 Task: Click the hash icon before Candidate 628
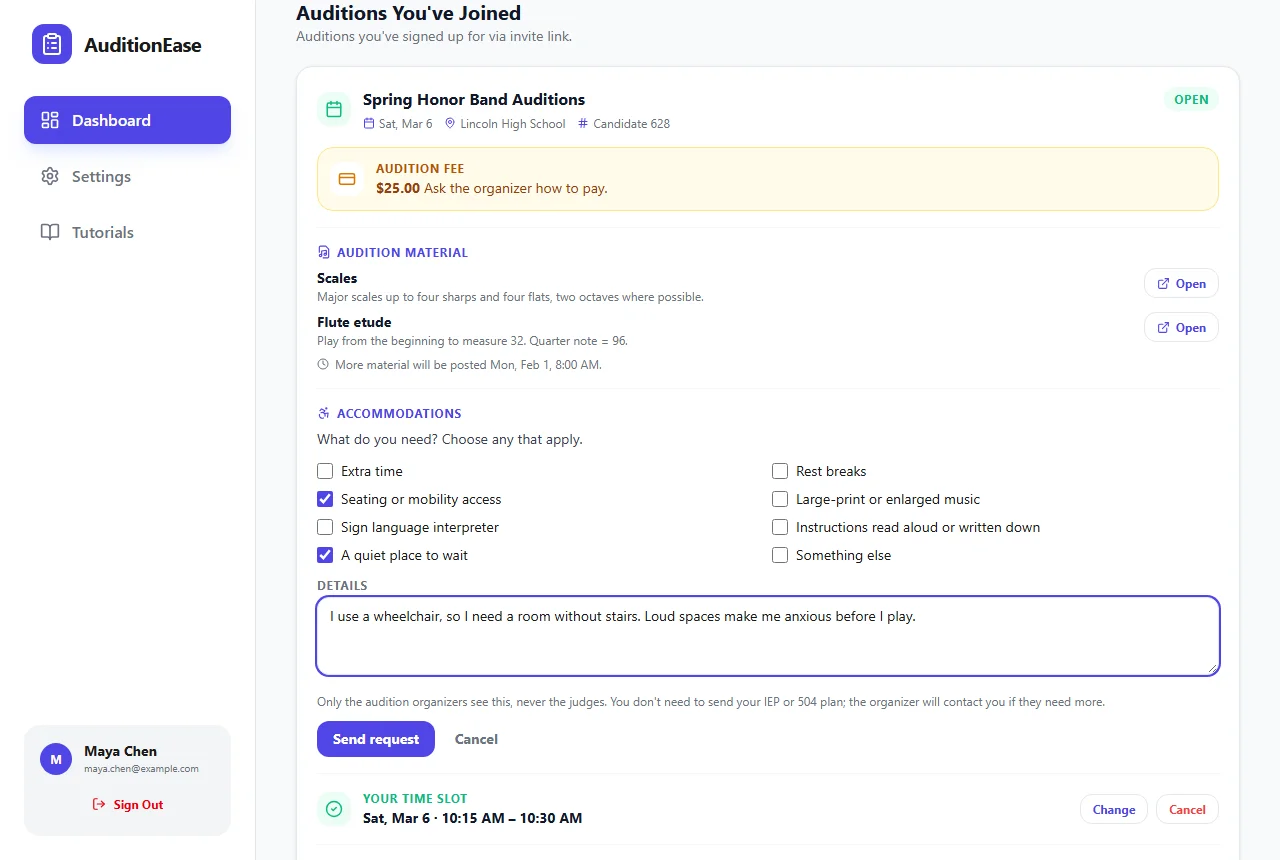(583, 124)
